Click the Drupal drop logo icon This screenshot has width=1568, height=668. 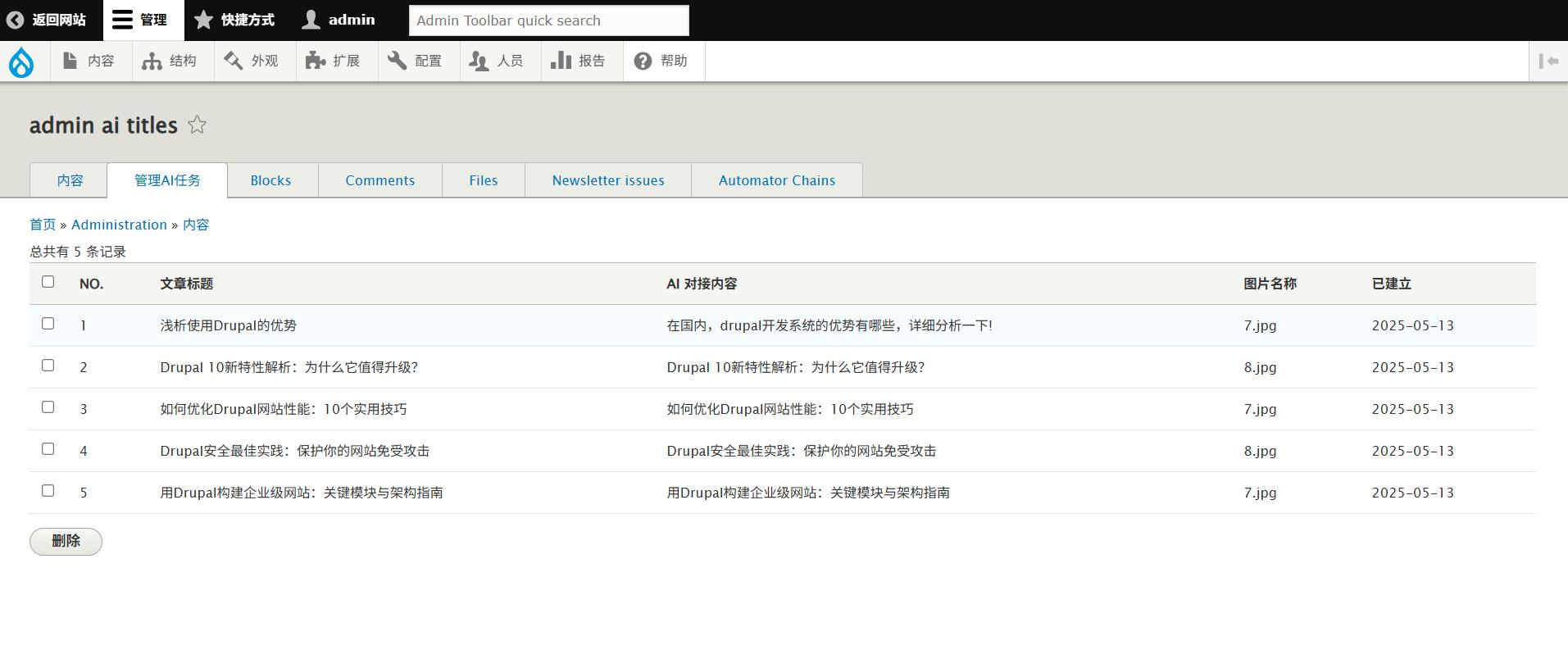coord(21,61)
